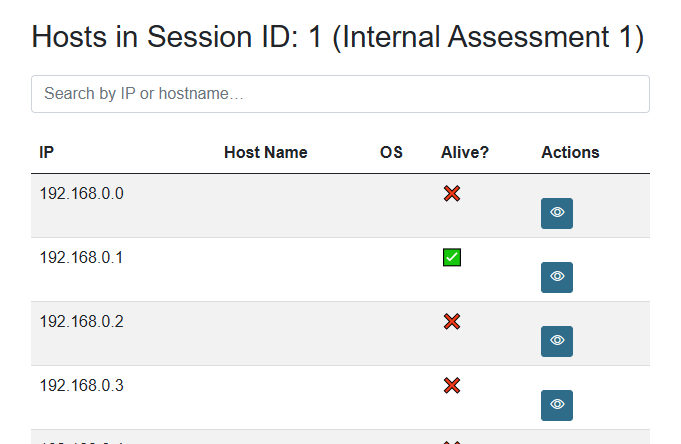
Task: Click the Host Name column header
Action: pos(265,153)
